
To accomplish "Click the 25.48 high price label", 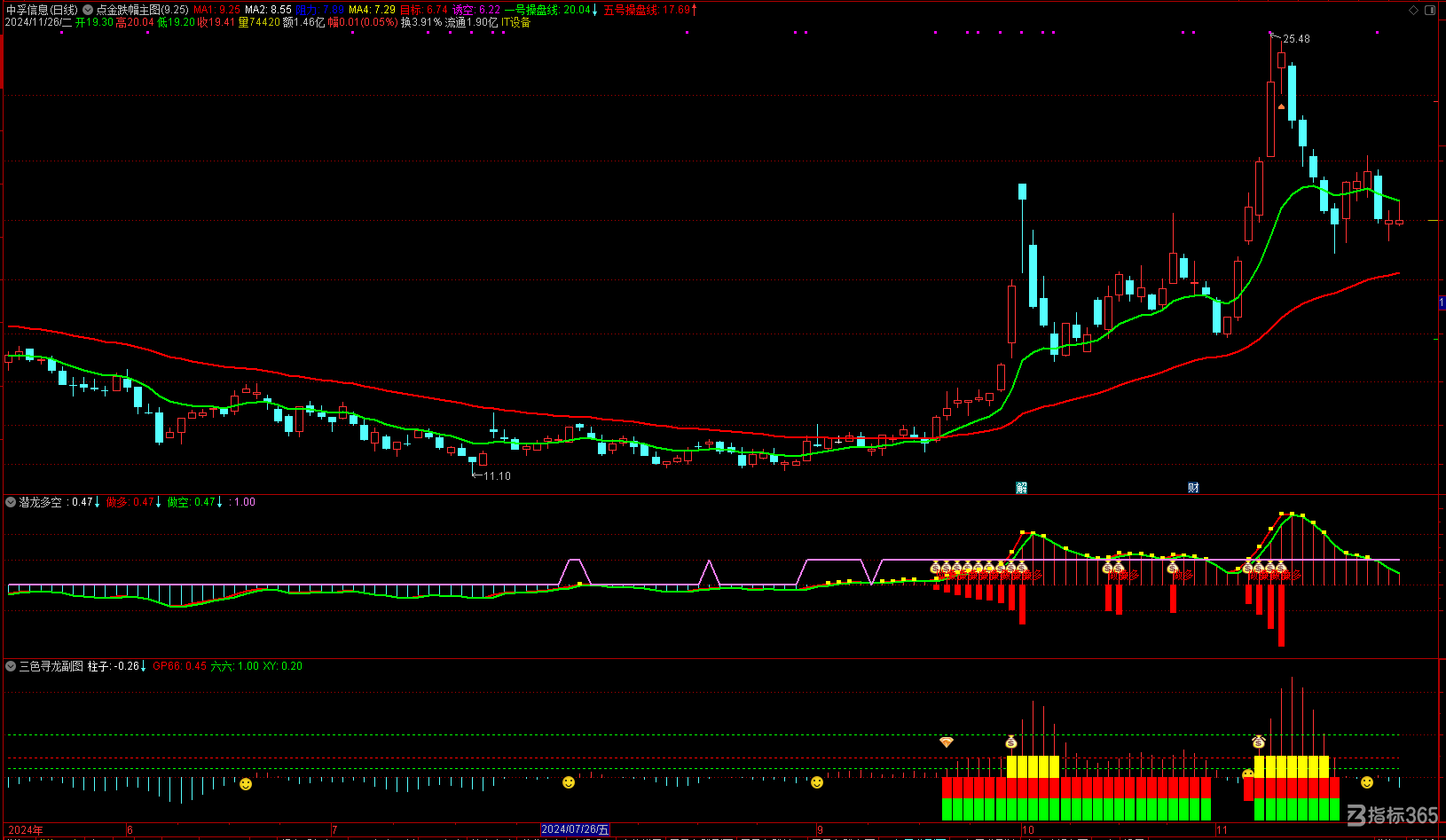I will (1296, 39).
